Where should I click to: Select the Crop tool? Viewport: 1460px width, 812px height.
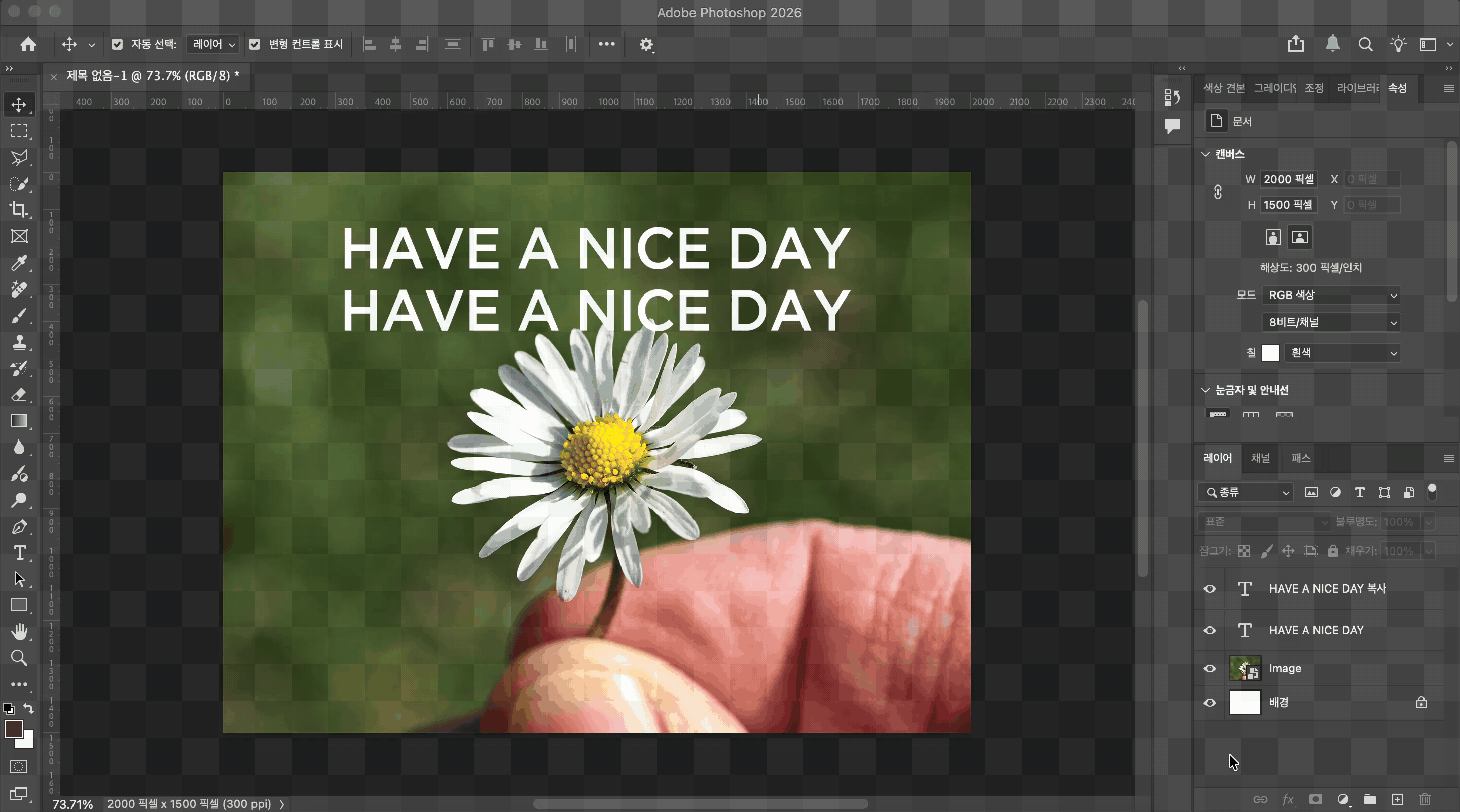19,210
